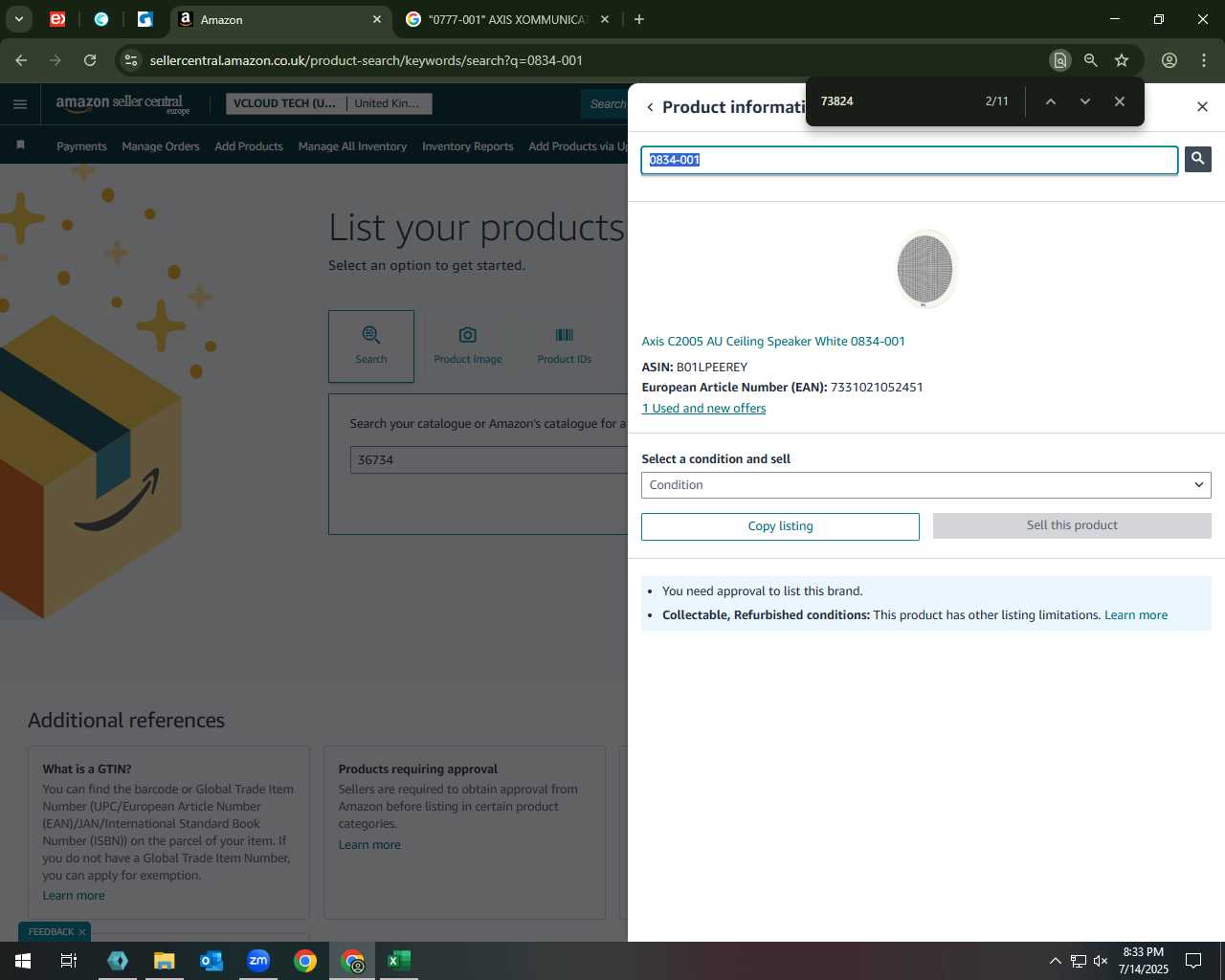Open the Add Products menu item
This screenshot has height=980, width=1225.
[x=249, y=146]
